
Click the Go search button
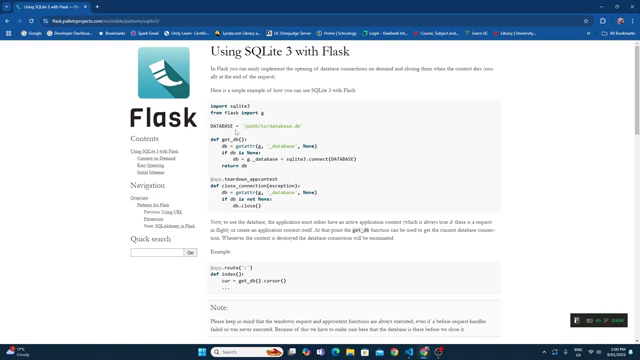click(x=190, y=253)
